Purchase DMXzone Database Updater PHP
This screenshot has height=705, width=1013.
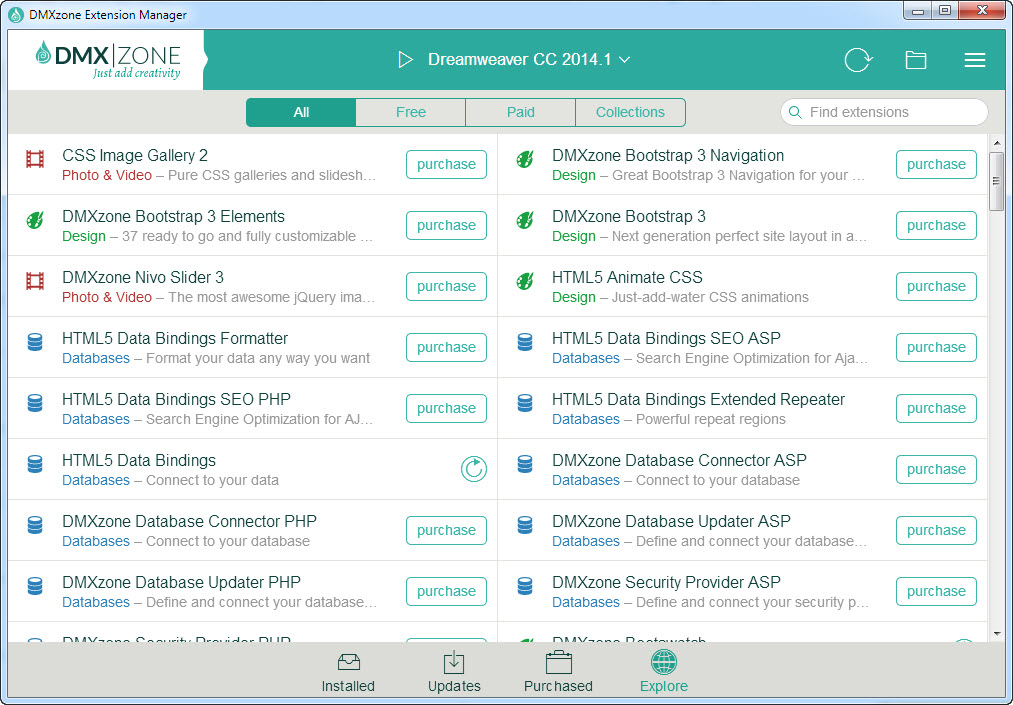tap(446, 591)
